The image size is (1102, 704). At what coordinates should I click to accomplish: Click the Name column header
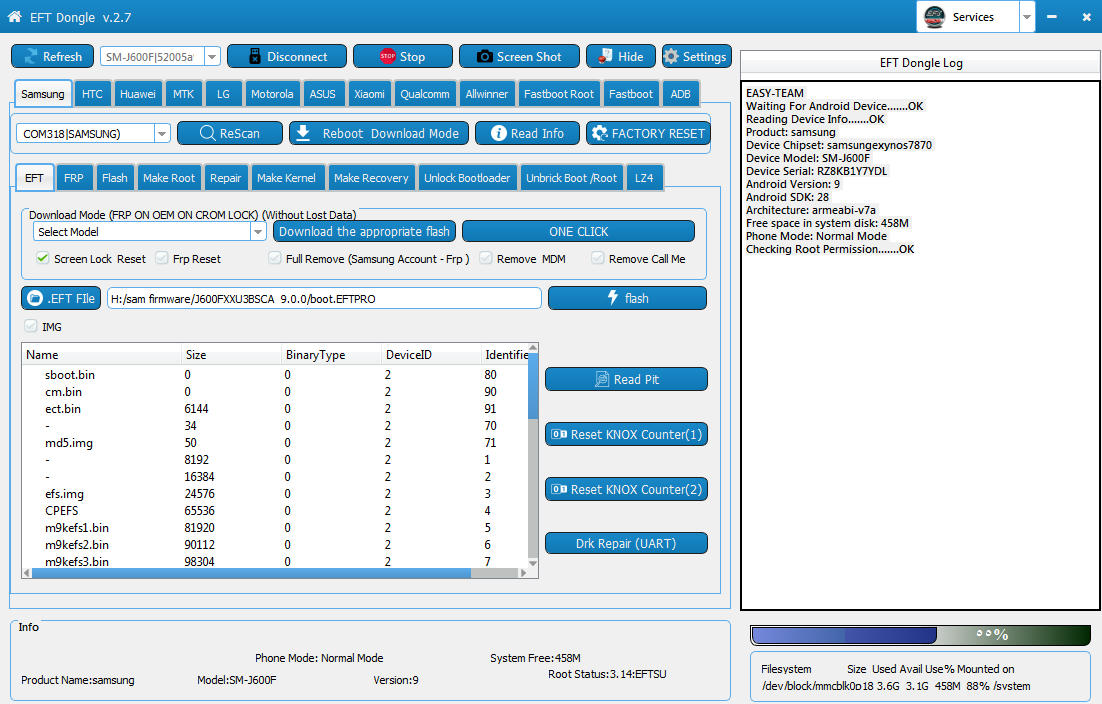click(x=102, y=355)
